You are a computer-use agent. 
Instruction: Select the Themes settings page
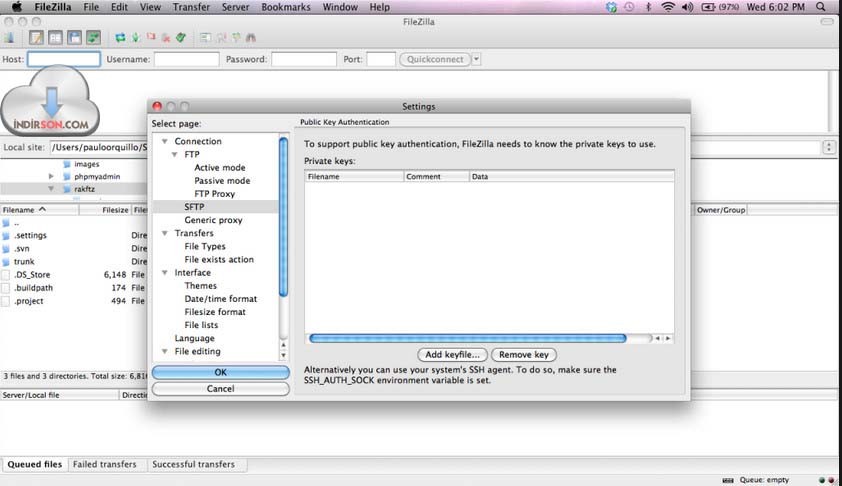click(200, 286)
